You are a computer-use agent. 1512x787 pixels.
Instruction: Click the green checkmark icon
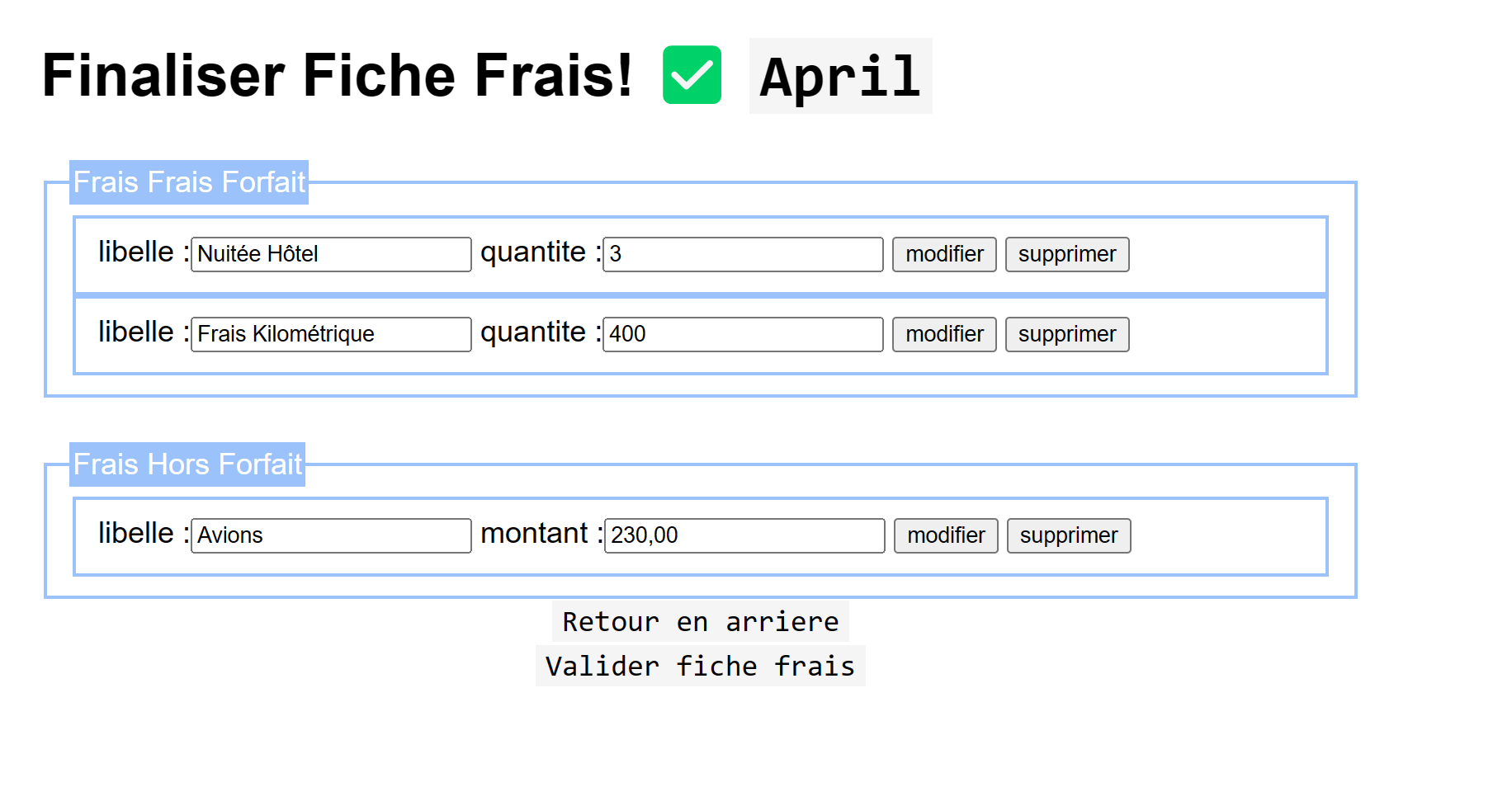pyautogui.click(x=692, y=76)
